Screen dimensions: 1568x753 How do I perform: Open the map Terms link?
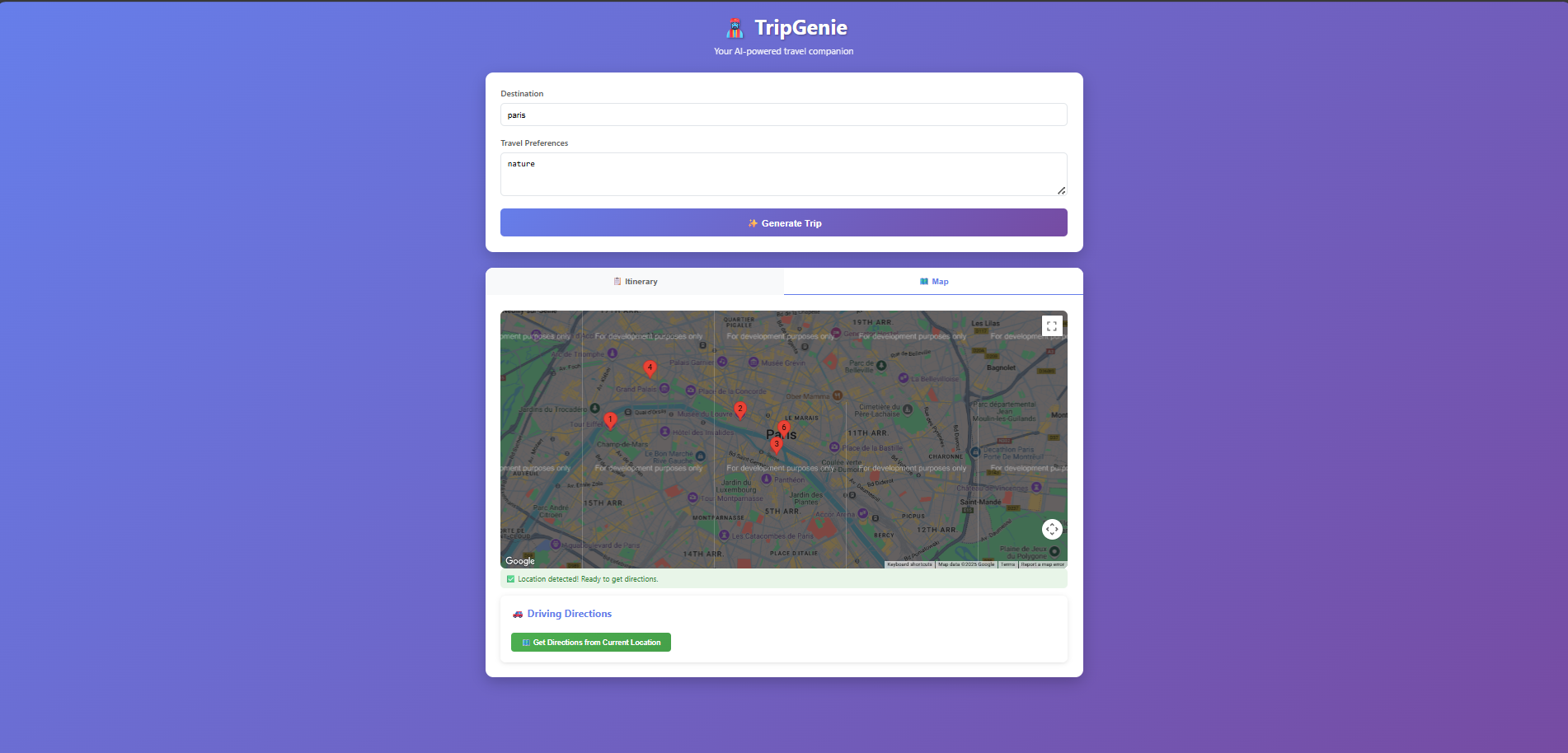(x=1007, y=564)
